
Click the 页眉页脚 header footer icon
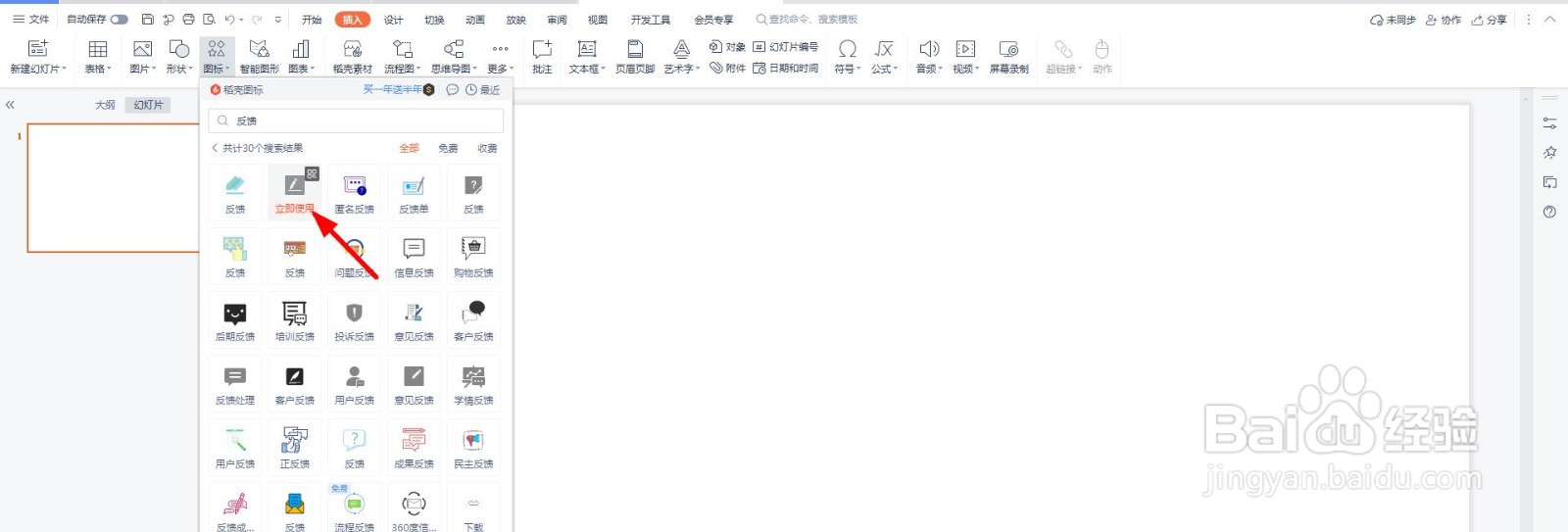[x=635, y=57]
